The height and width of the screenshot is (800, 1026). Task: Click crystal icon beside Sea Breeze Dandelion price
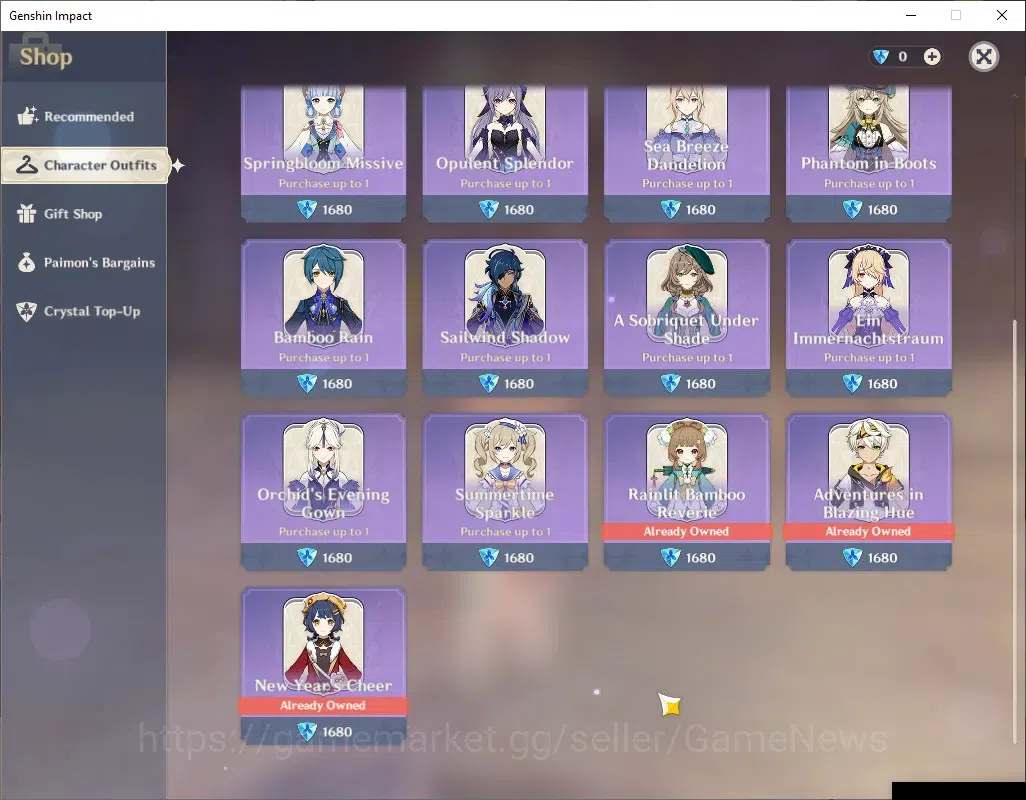point(670,209)
